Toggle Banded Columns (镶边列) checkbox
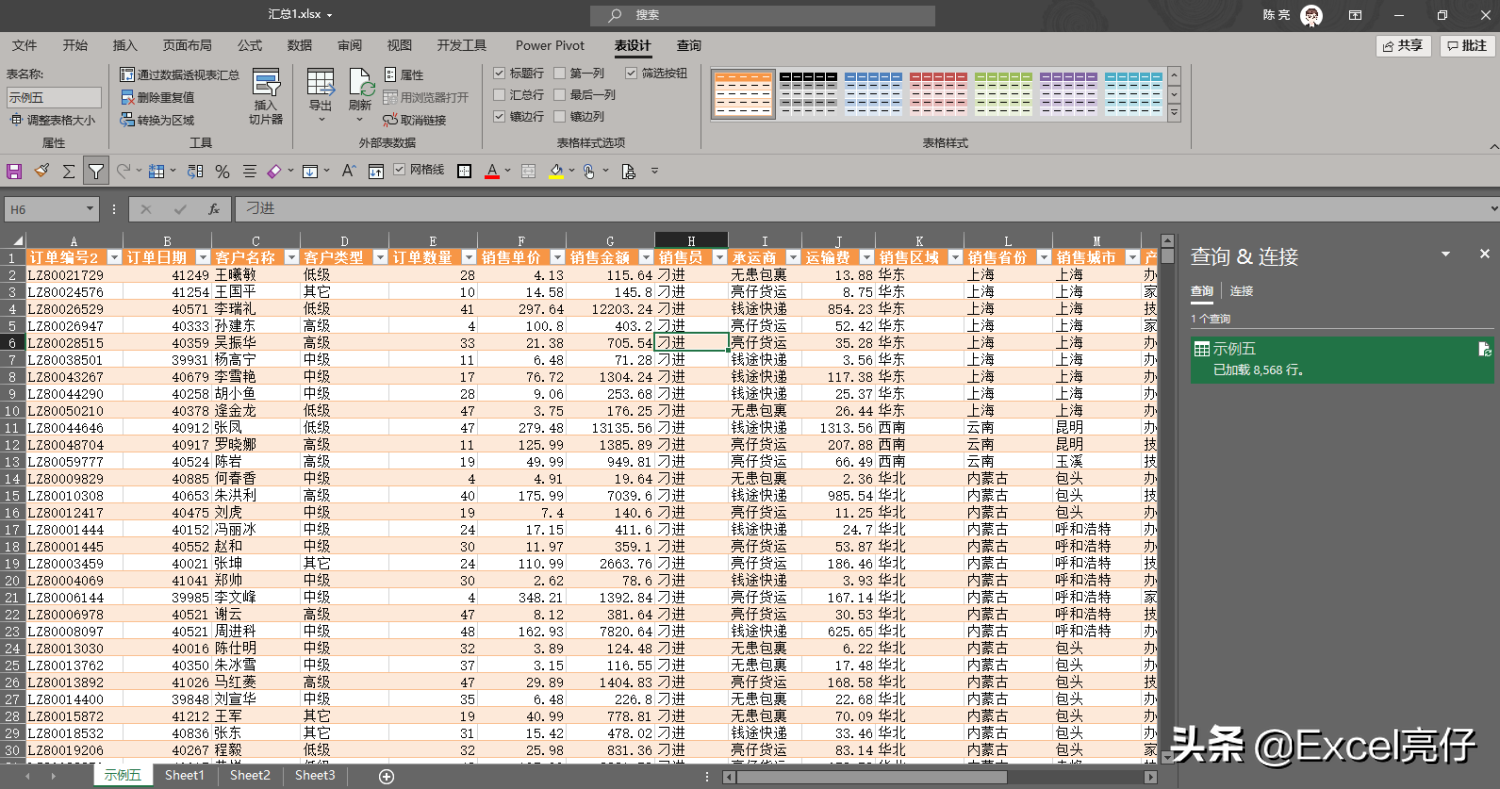Screen dimensions: 1500x789 [560, 117]
